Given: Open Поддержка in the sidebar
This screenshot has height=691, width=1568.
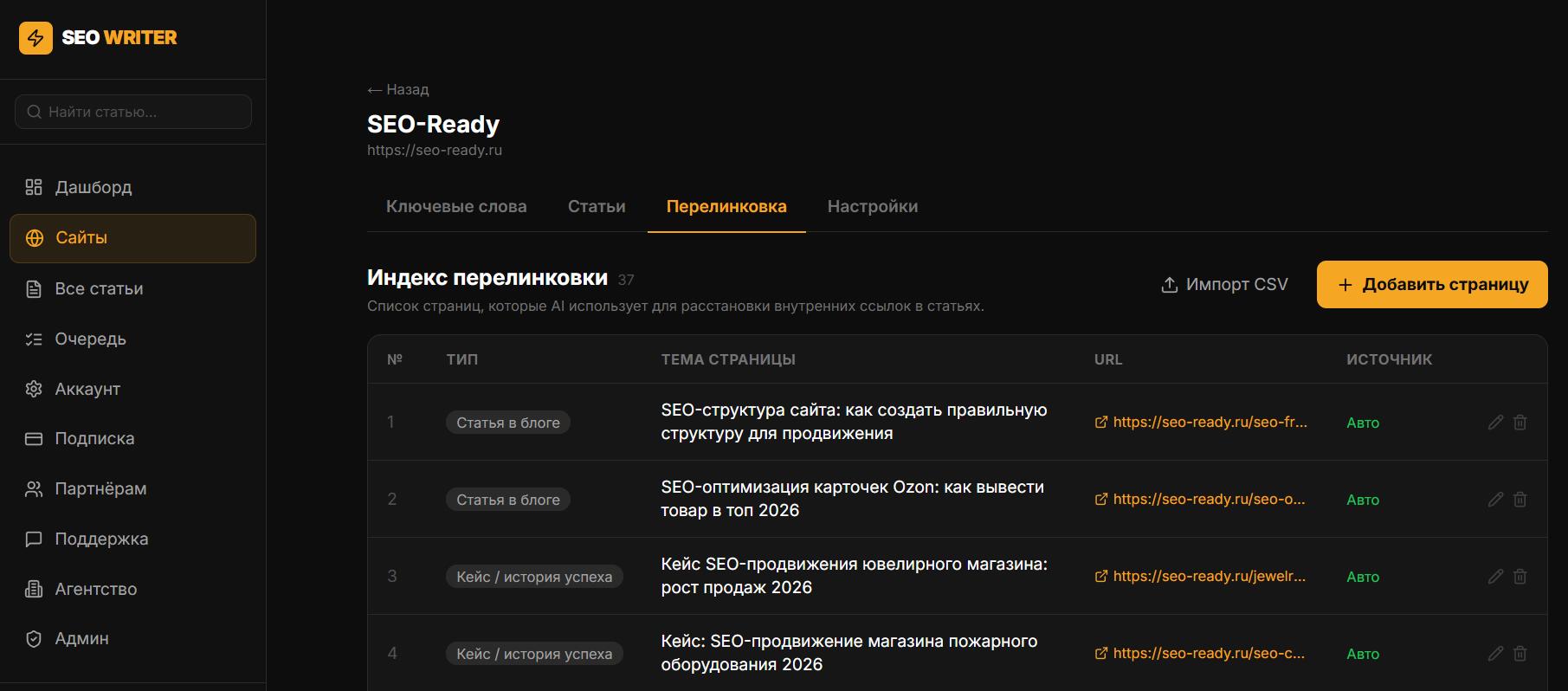Looking at the screenshot, I should (132, 539).
